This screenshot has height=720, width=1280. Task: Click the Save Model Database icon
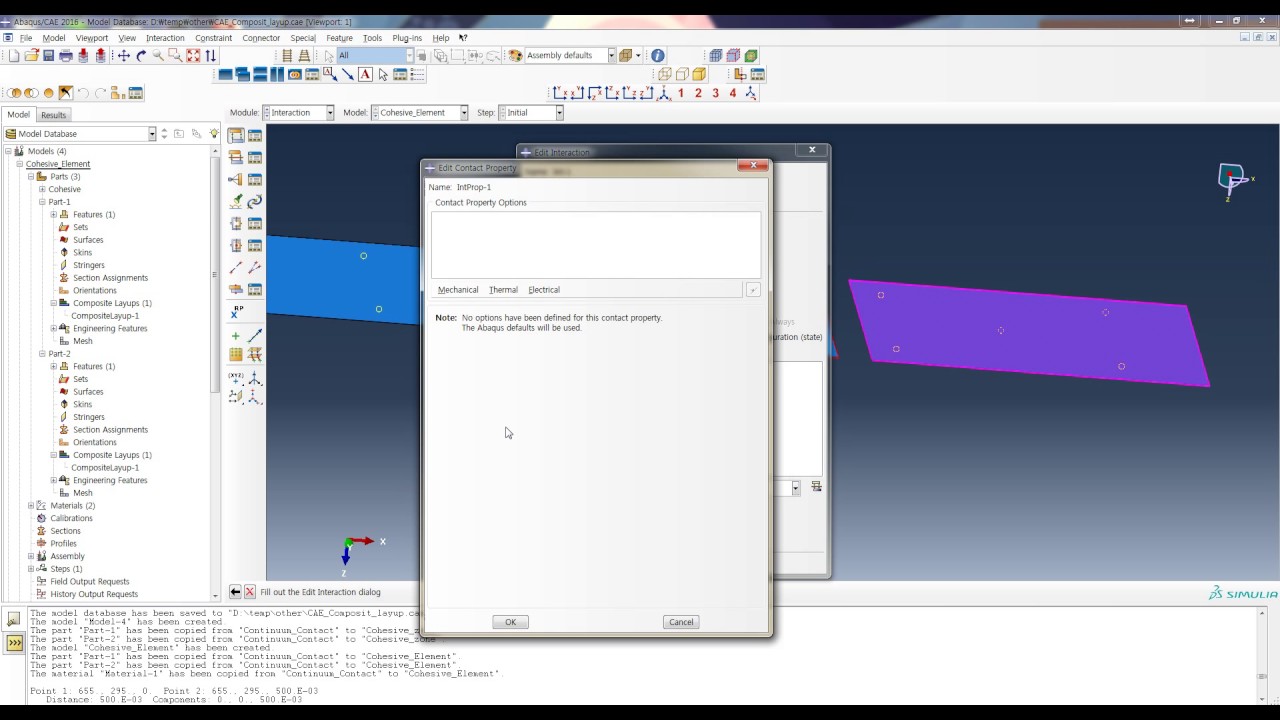pyautogui.click(x=48, y=56)
